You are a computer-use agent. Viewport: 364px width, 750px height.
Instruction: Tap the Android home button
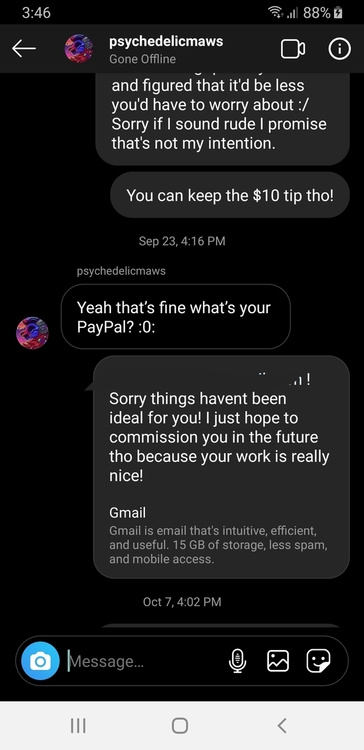(x=179, y=726)
